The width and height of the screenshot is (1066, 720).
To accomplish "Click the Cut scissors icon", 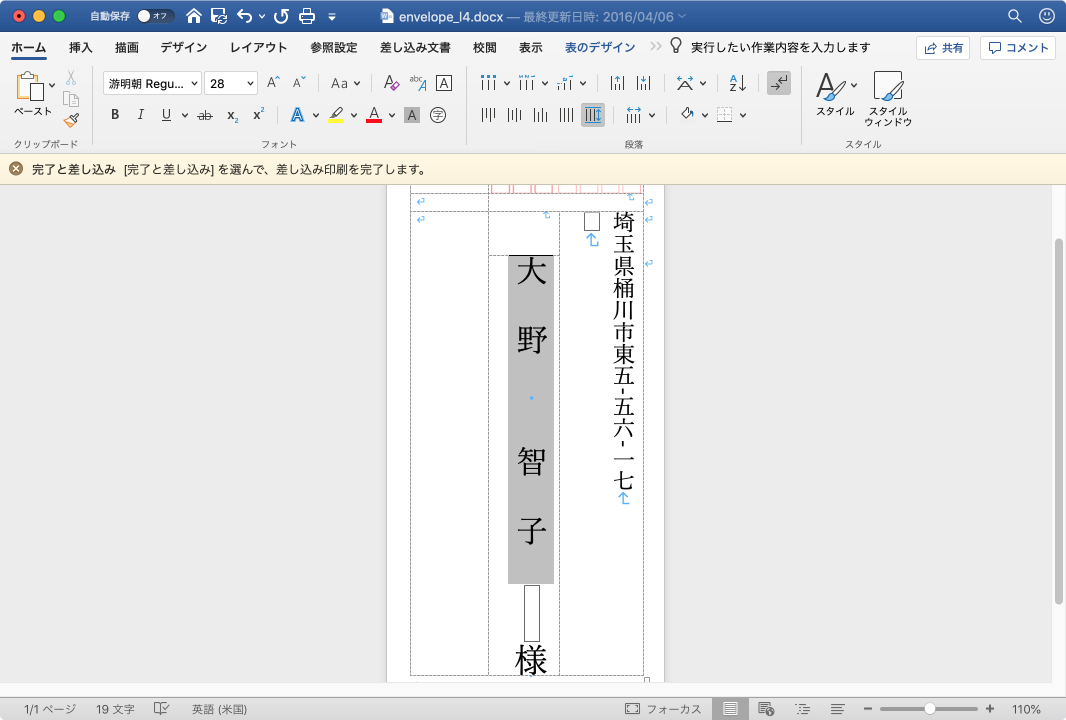I will [x=71, y=78].
